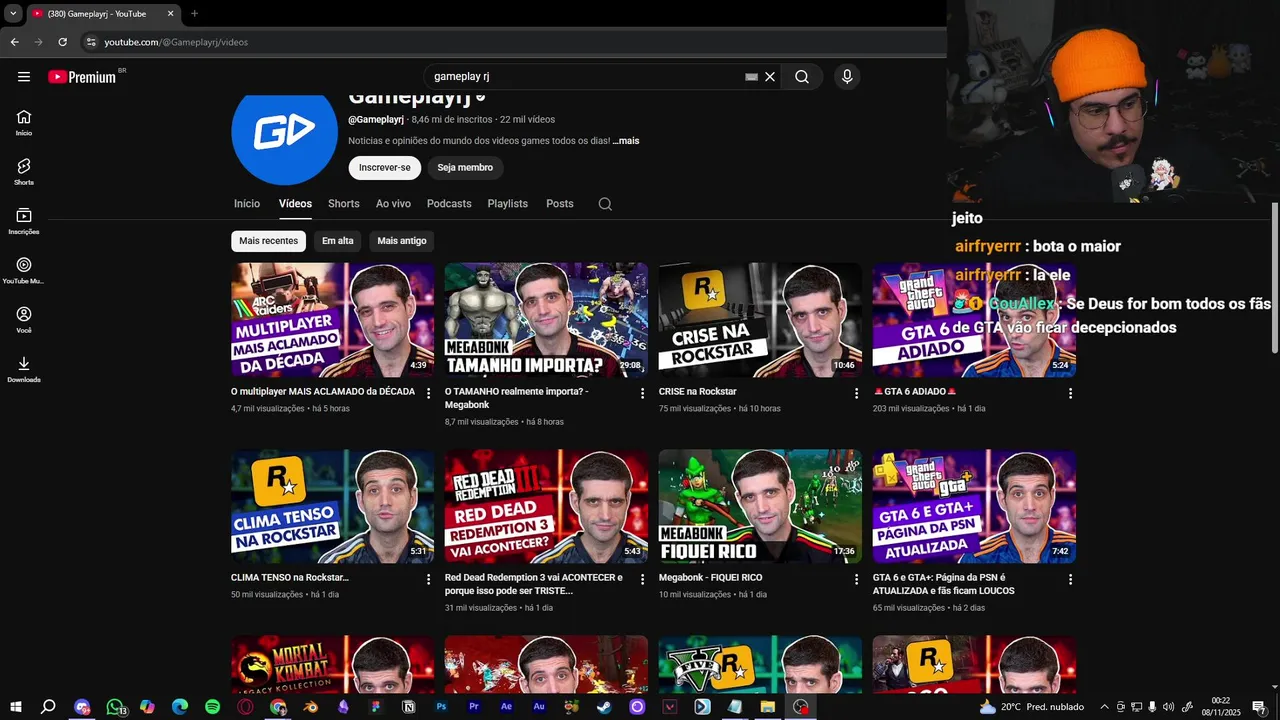
Task: Open options for CLIMA TENSO na Rockstar video
Action: coord(428,580)
